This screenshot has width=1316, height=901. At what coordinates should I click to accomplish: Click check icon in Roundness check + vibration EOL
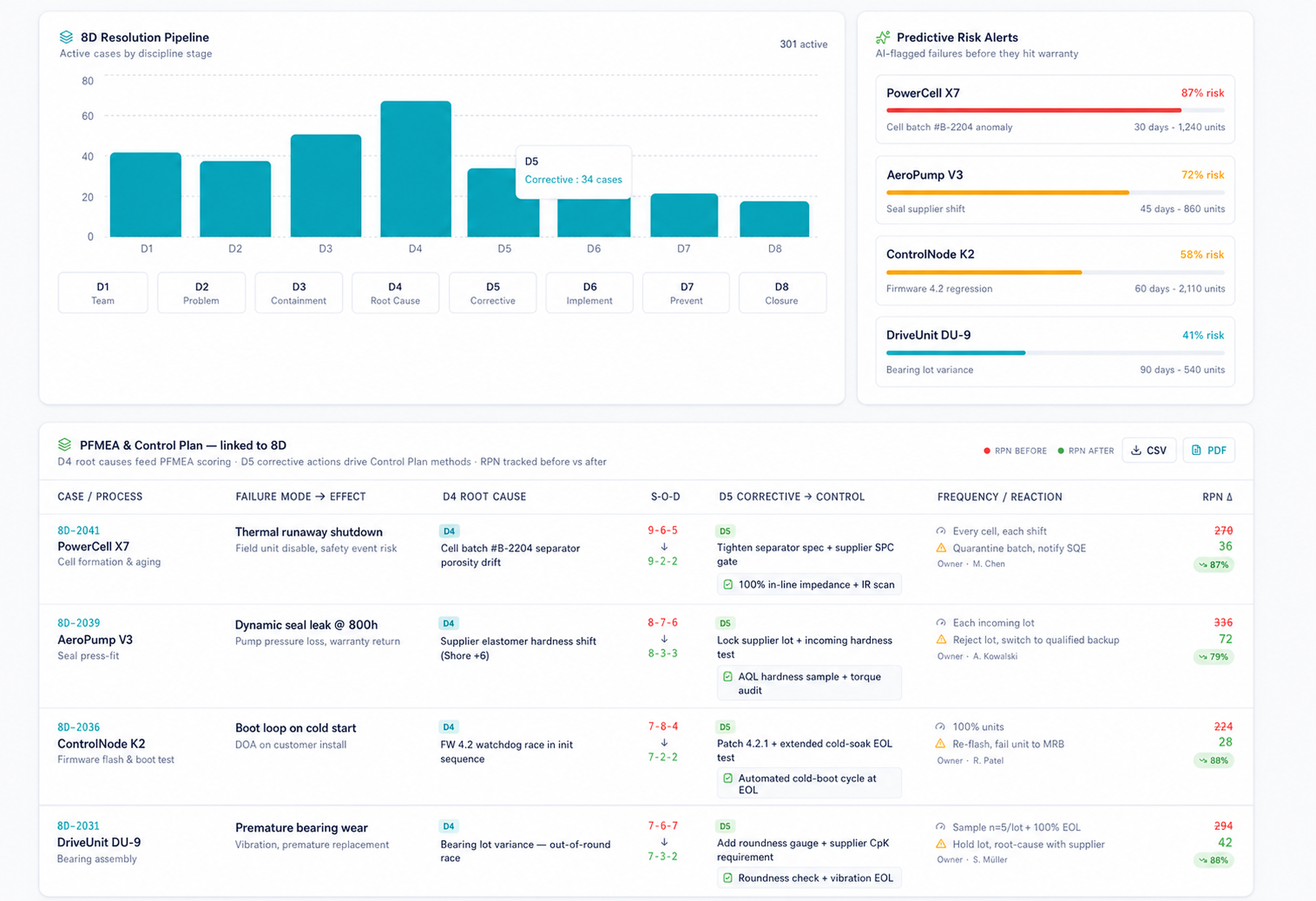728,878
